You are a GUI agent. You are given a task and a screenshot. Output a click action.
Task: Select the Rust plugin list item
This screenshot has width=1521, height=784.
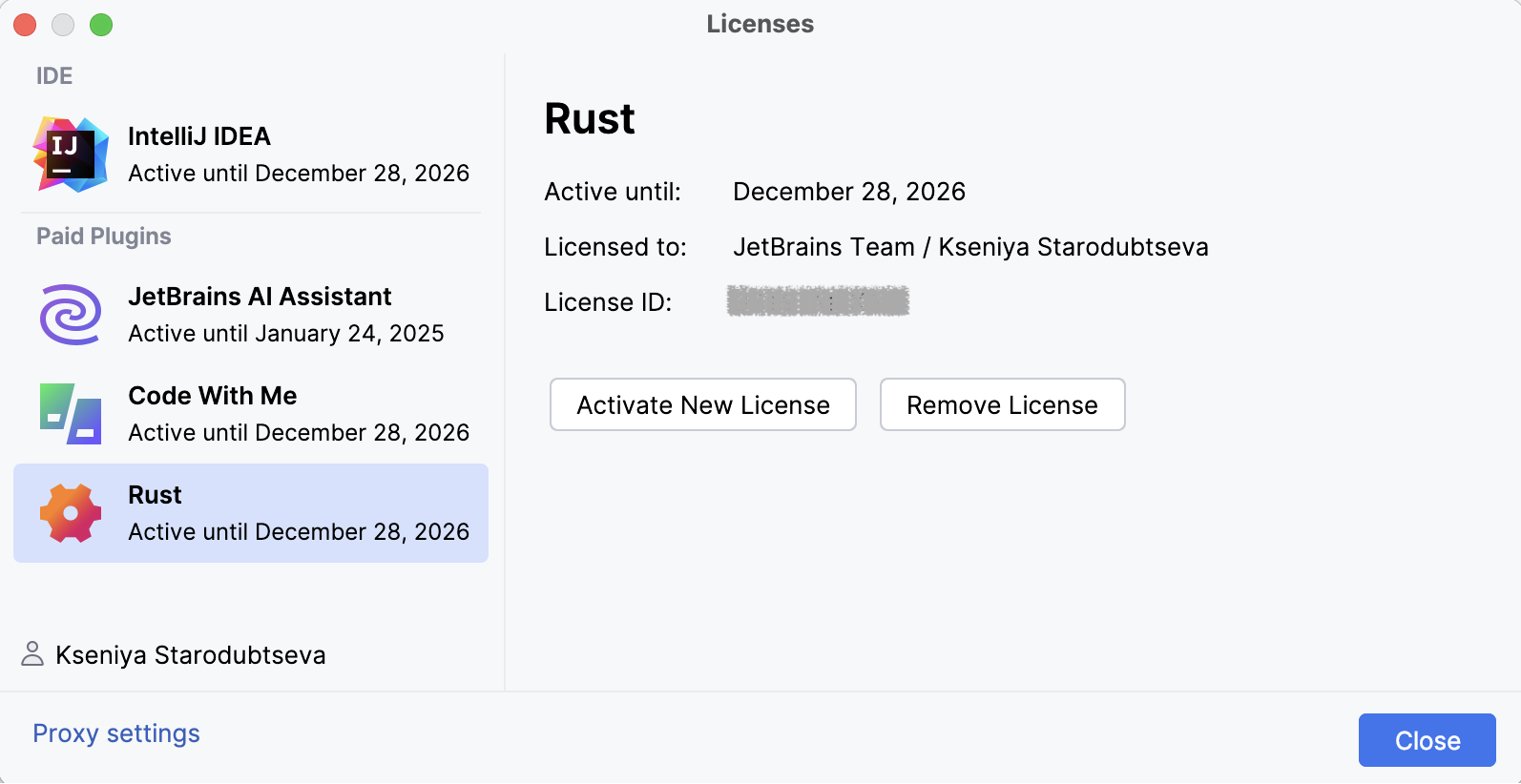298,513
